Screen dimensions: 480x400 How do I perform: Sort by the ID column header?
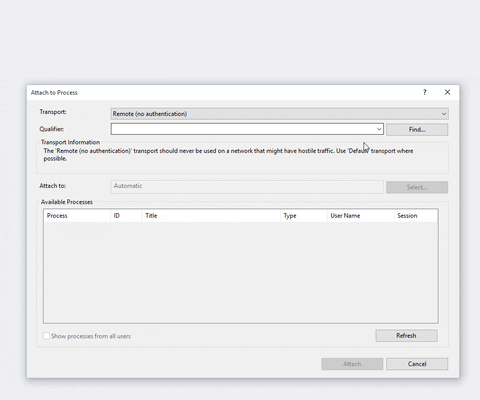pos(126,216)
